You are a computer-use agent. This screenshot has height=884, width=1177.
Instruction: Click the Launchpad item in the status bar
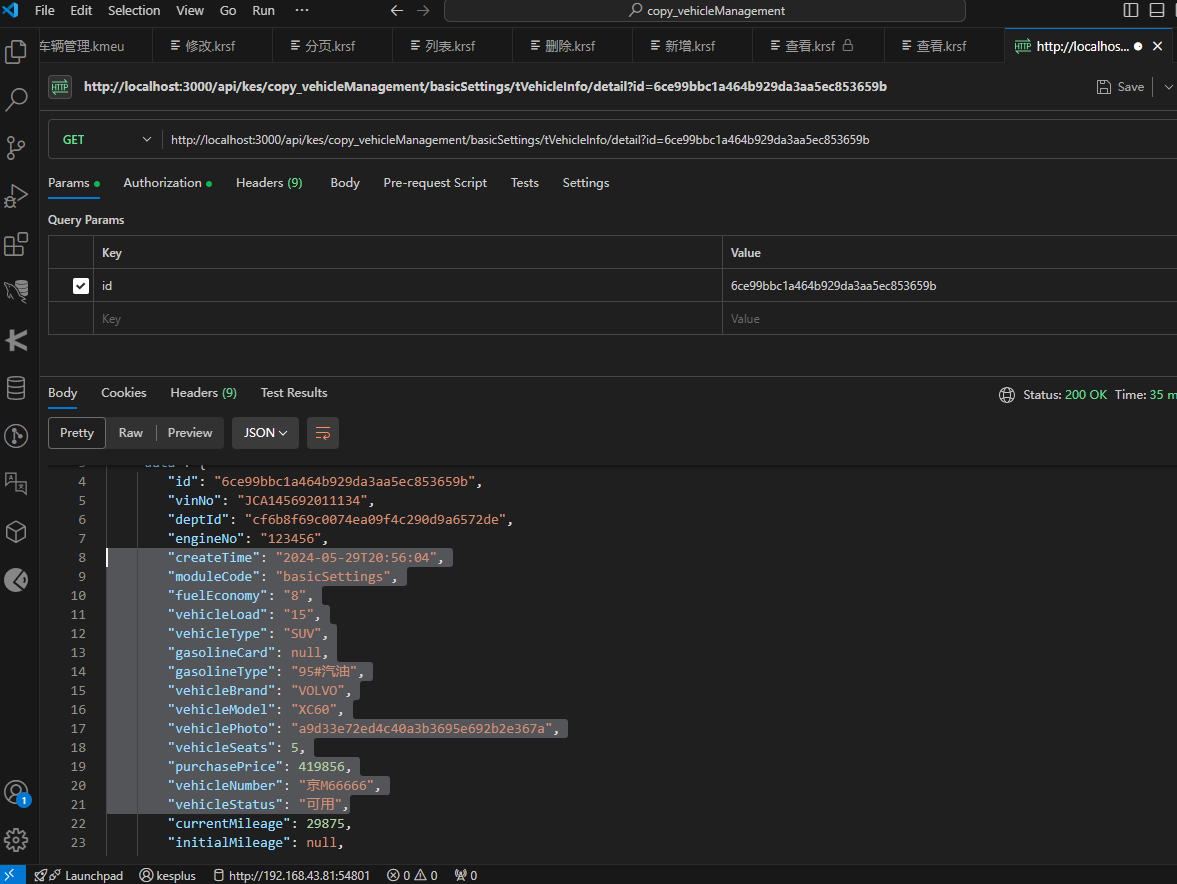point(88,875)
